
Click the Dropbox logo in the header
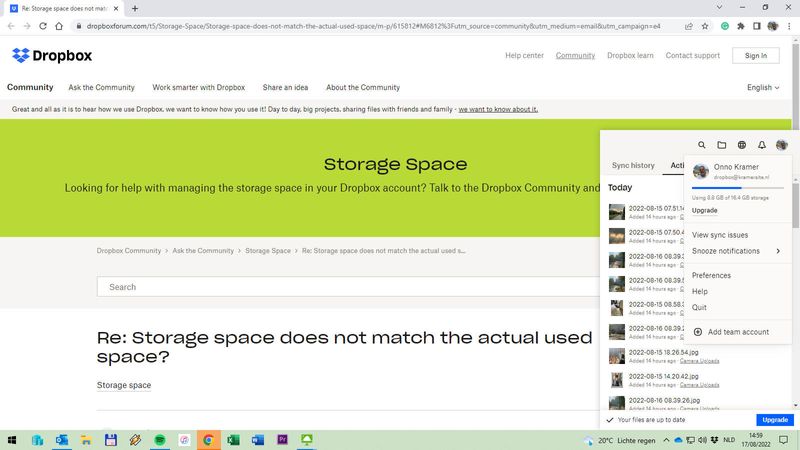click(x=52, y=55)
